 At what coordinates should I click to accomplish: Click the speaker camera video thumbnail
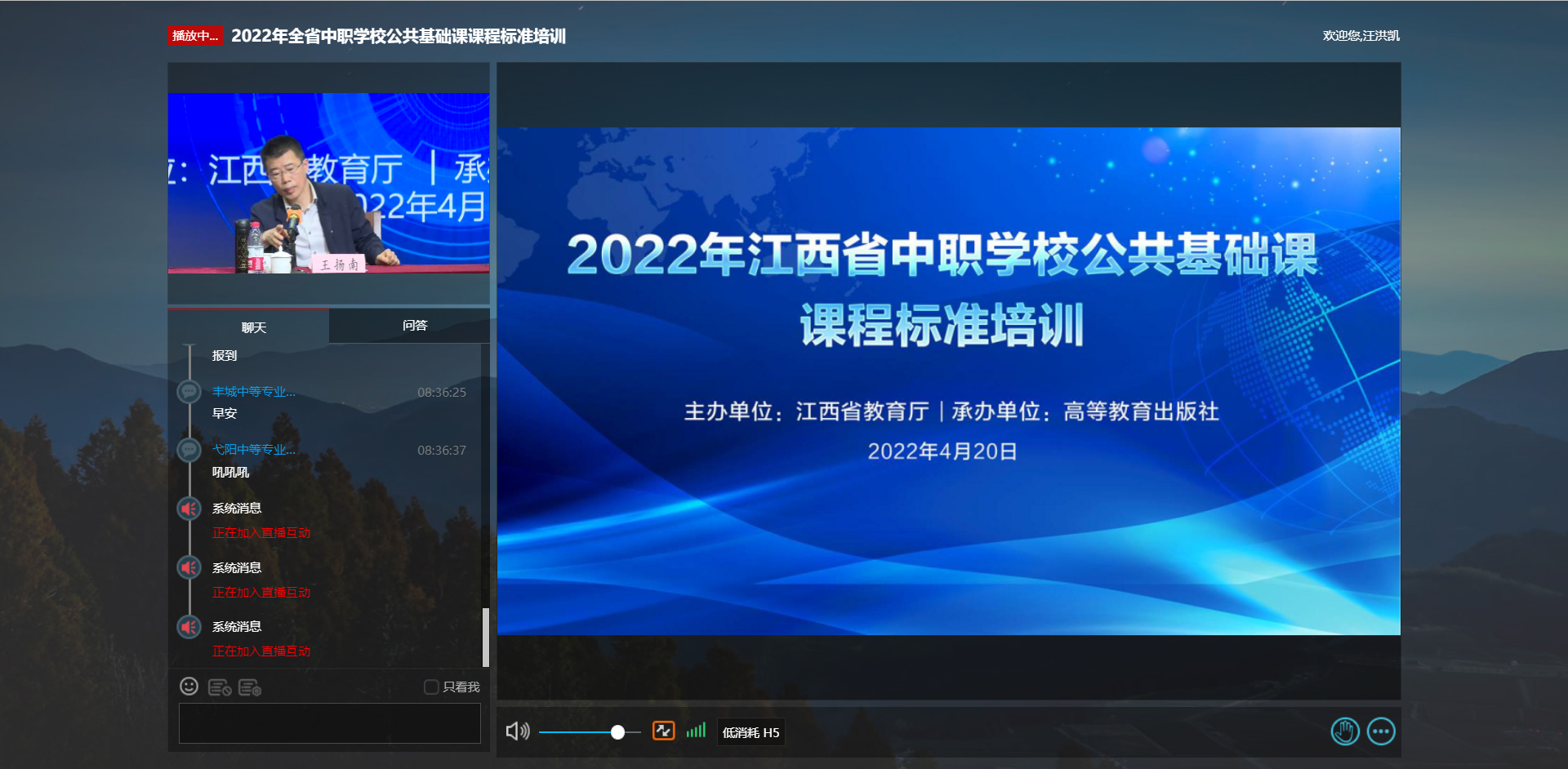coord(329,183)
